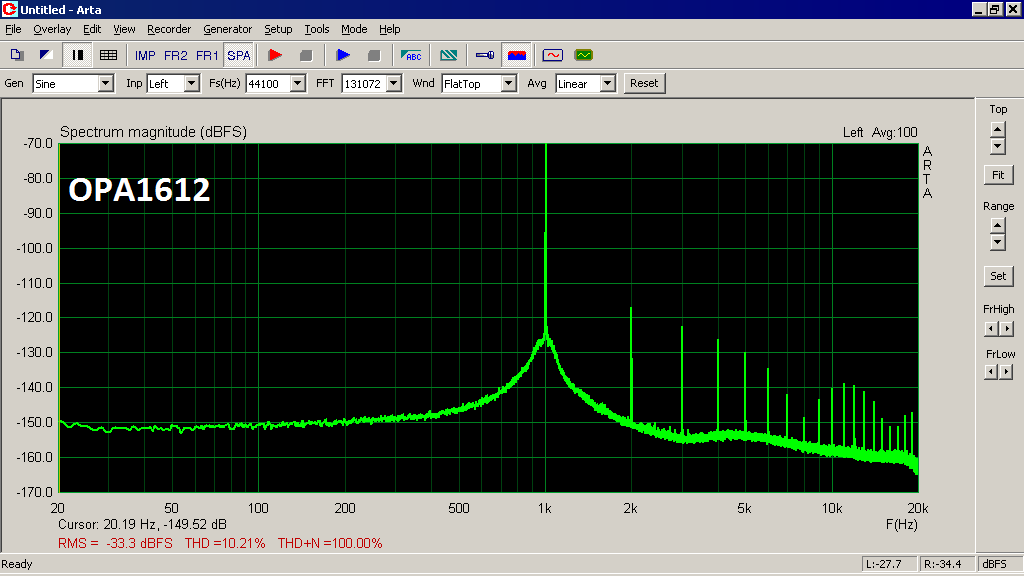Expand the FFT 131072 size dropdown
Image resolution: width=1024 pixels, height=576 pixels.
(394, 84)
